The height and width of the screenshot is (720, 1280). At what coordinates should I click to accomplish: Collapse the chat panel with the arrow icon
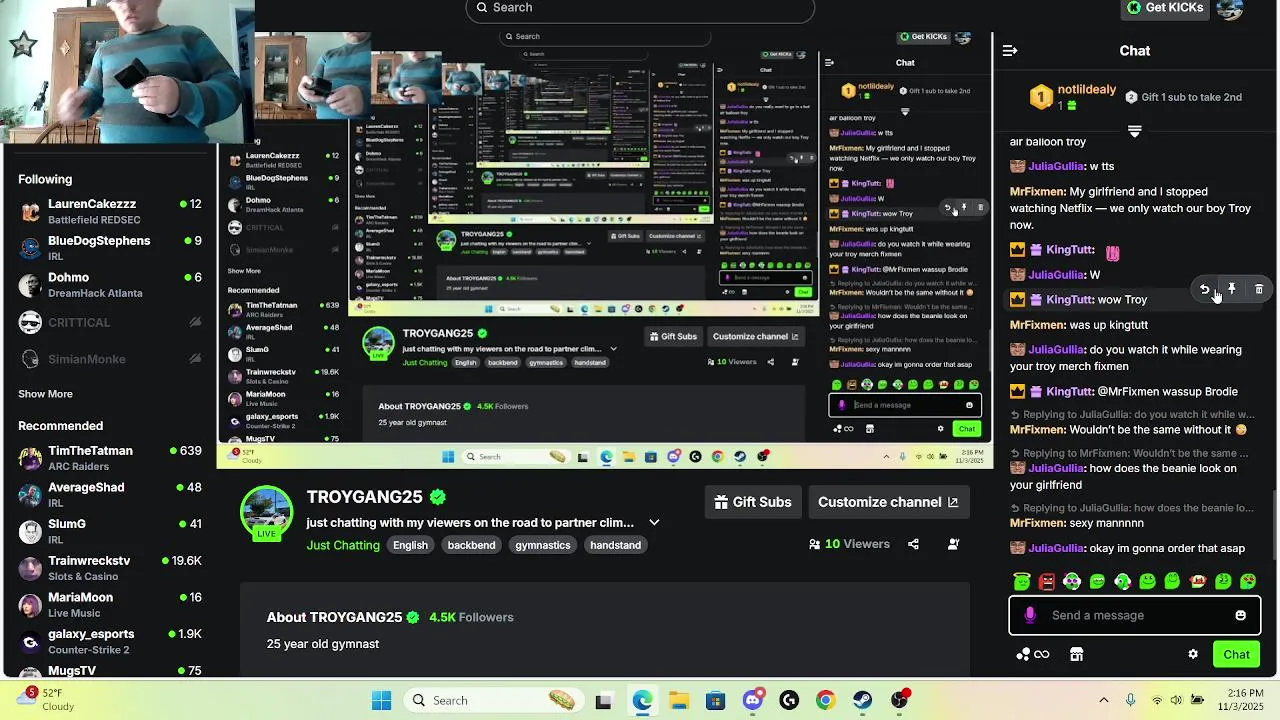[x=1010, y=51]
